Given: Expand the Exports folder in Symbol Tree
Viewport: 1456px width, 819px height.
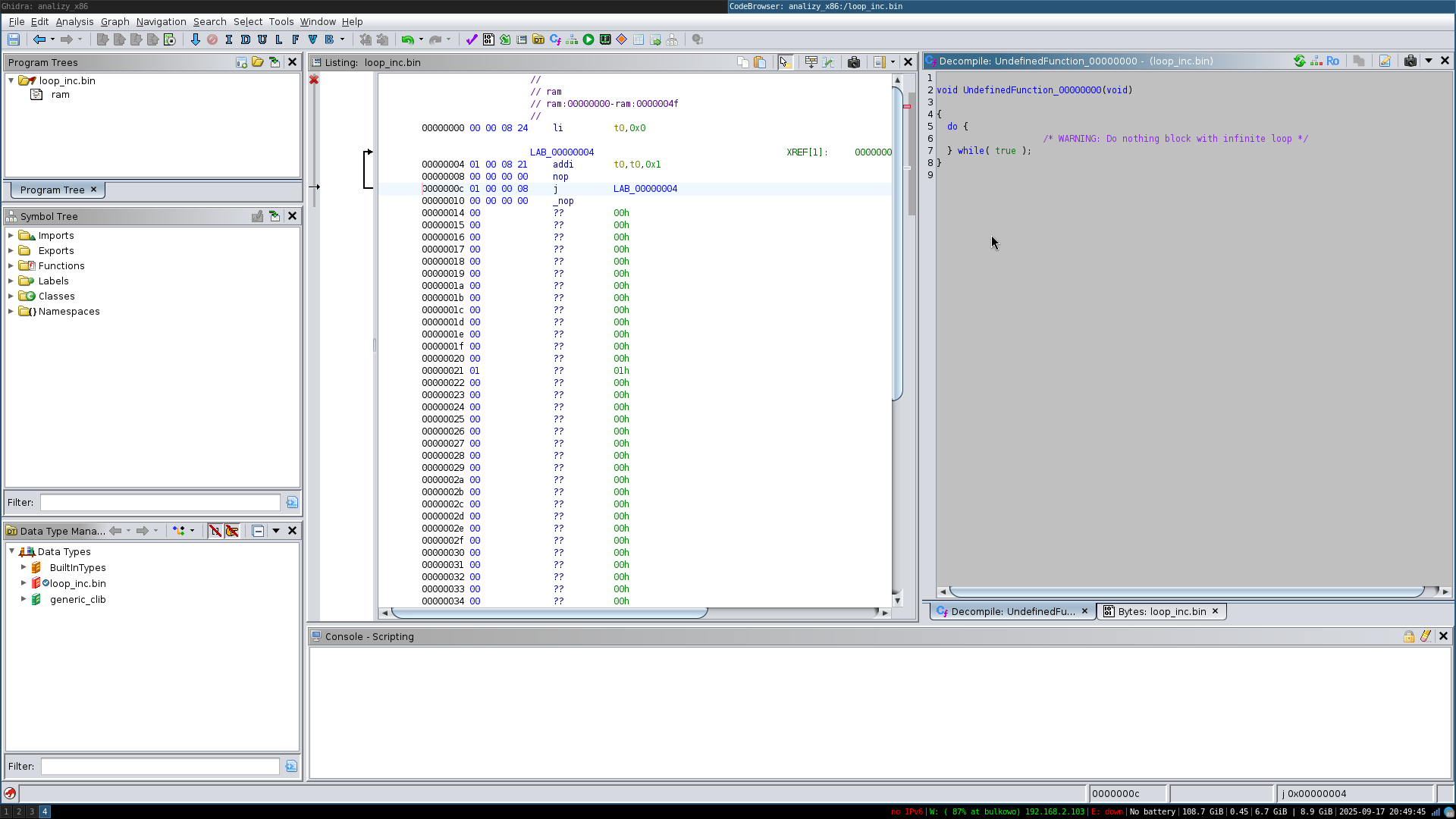Looking at the screenshot, I should tap(11, 251).
